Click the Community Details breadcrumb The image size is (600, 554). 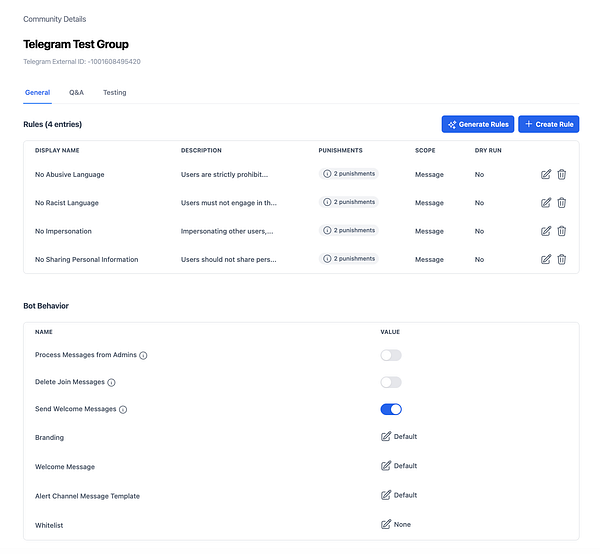tap(54, 19)
